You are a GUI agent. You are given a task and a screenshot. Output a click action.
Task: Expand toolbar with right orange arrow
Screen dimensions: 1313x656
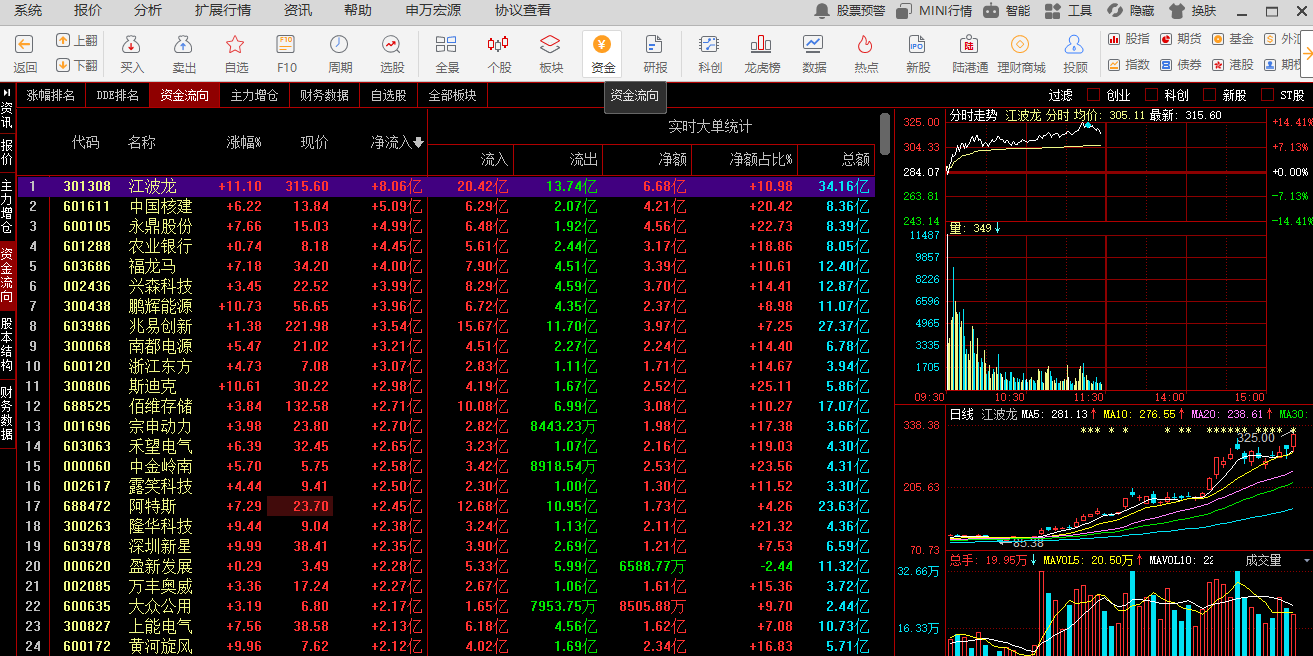click(x=1305, y=52)
